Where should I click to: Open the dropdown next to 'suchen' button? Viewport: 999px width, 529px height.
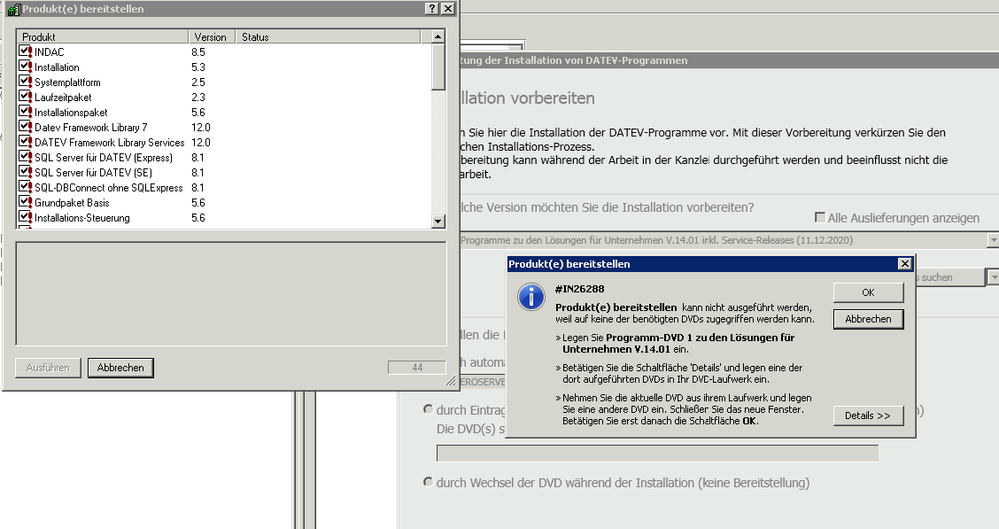(x=993, y=277)
